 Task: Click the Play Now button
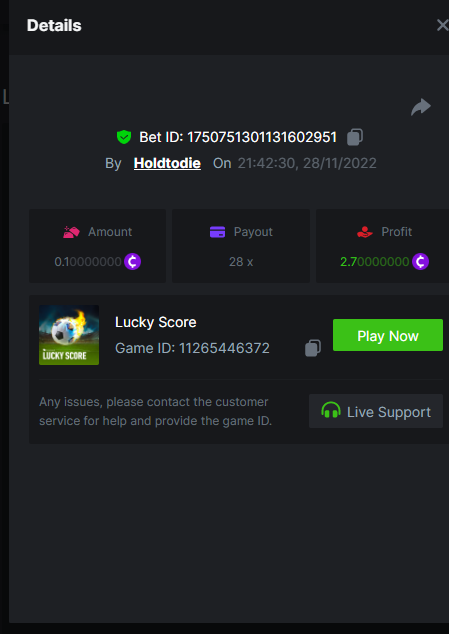pos(388,335)
